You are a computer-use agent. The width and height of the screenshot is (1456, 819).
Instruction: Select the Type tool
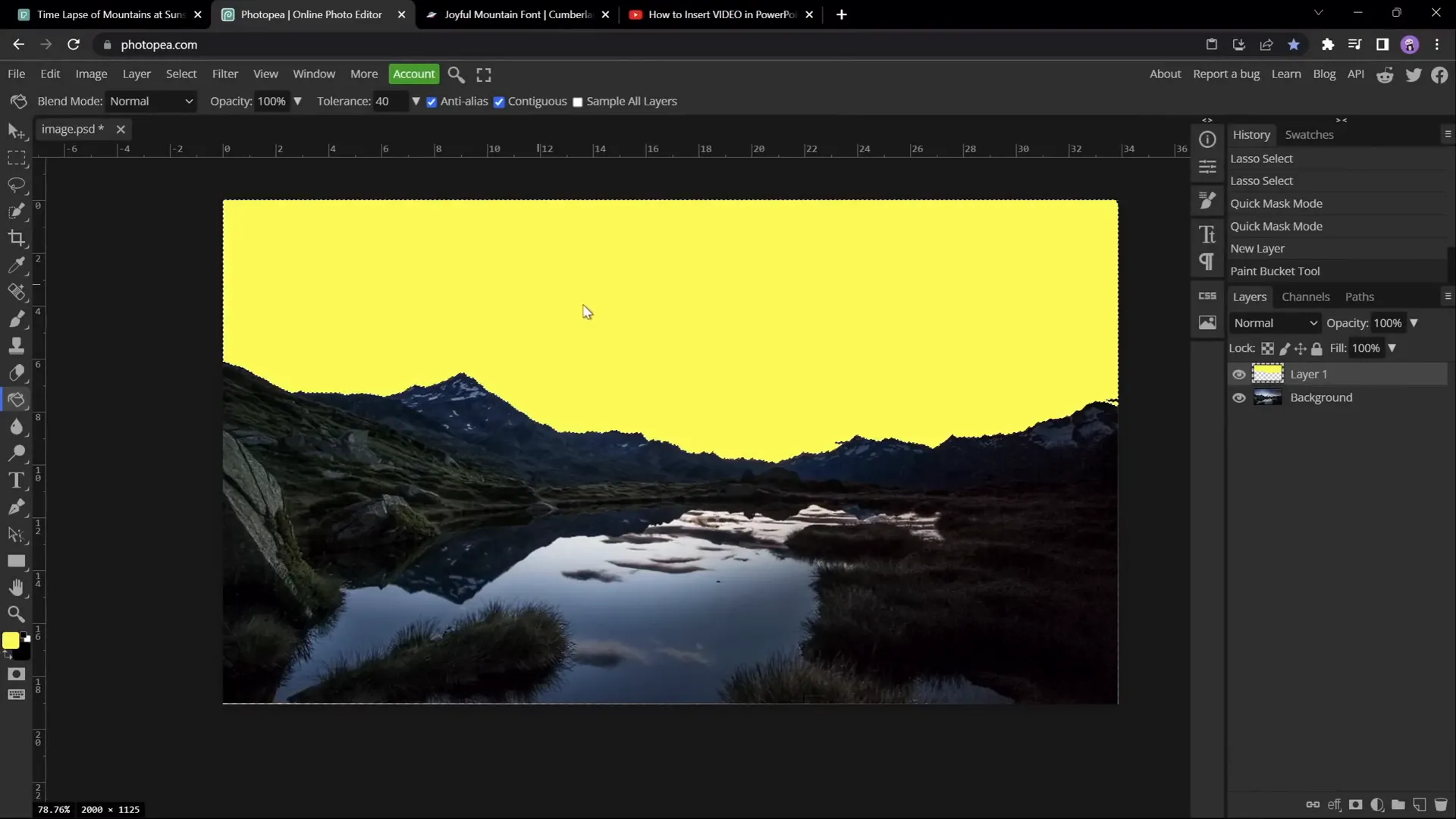pyautogui.click(x=16, y=480)
